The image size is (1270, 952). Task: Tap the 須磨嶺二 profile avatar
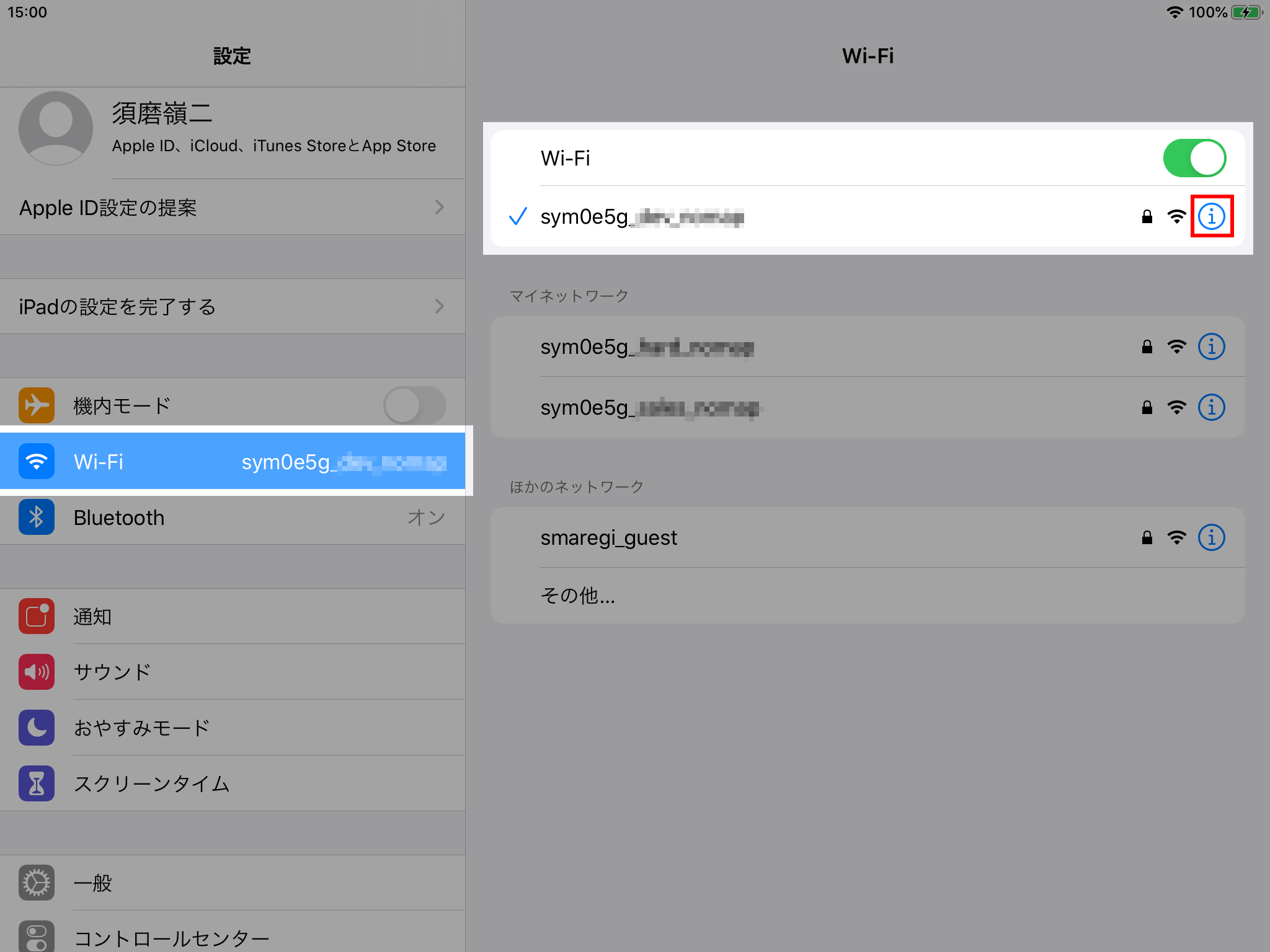tap(56, 128)
